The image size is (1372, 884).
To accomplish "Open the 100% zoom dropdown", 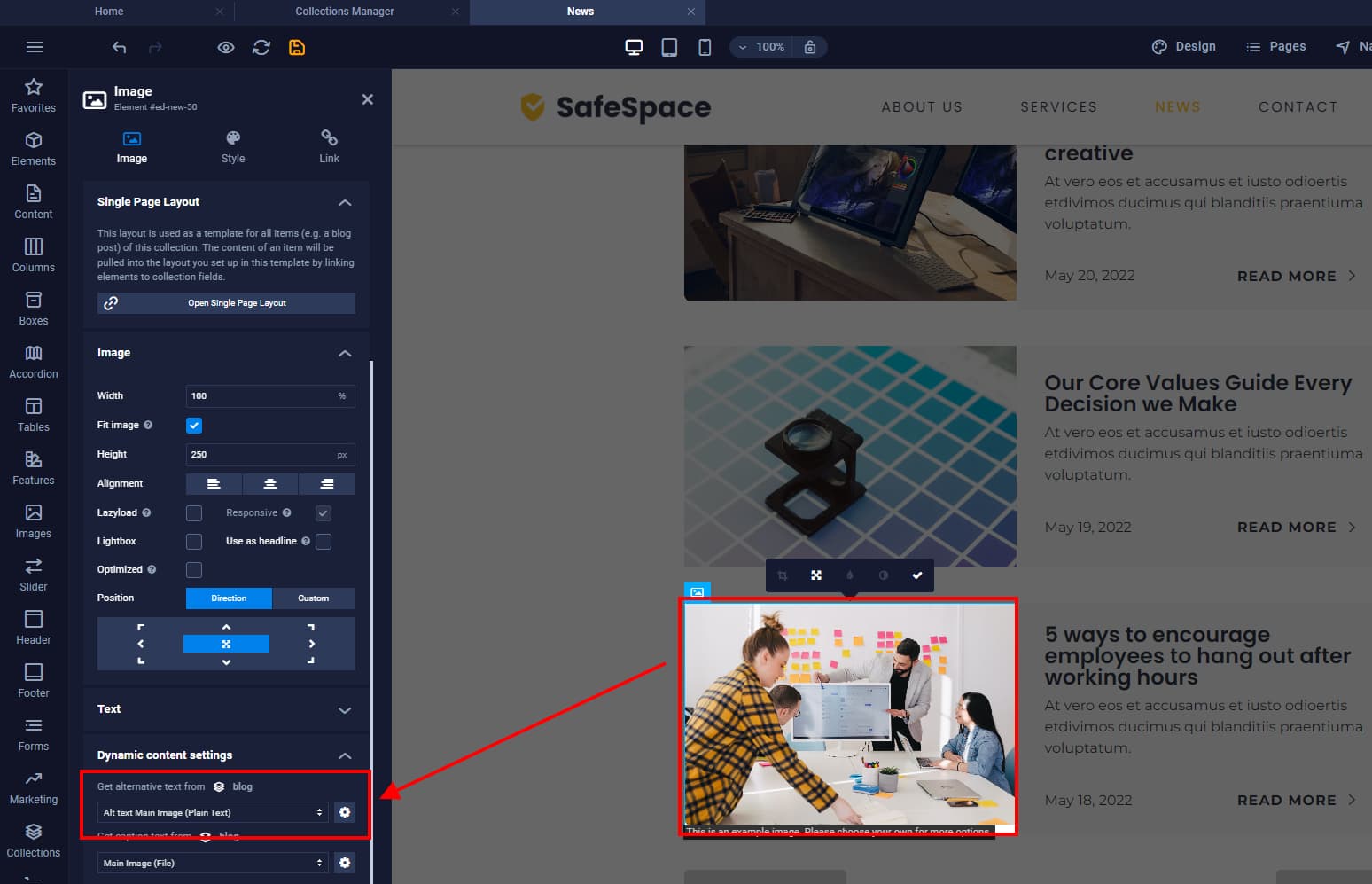I will click(x=761, y=47).
